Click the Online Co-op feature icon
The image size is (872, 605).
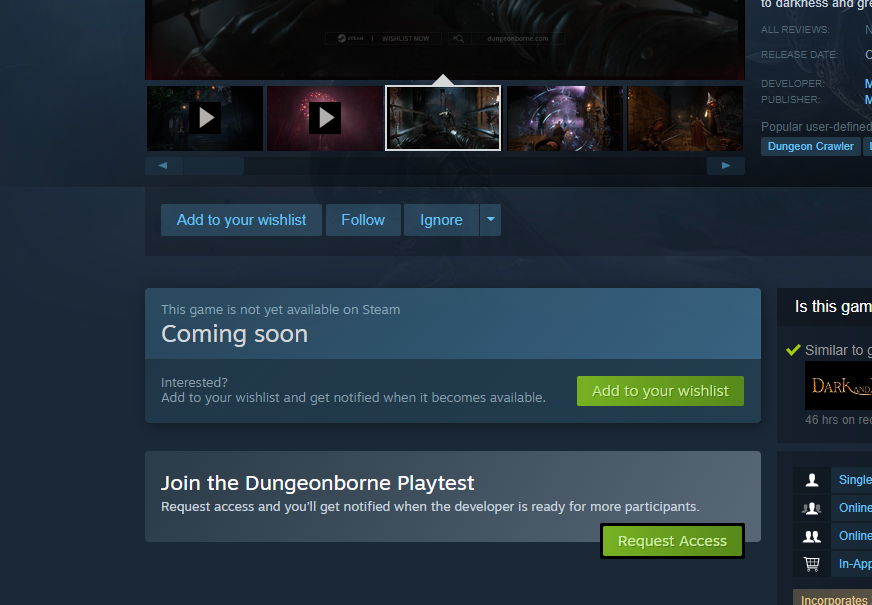[811, 536]
